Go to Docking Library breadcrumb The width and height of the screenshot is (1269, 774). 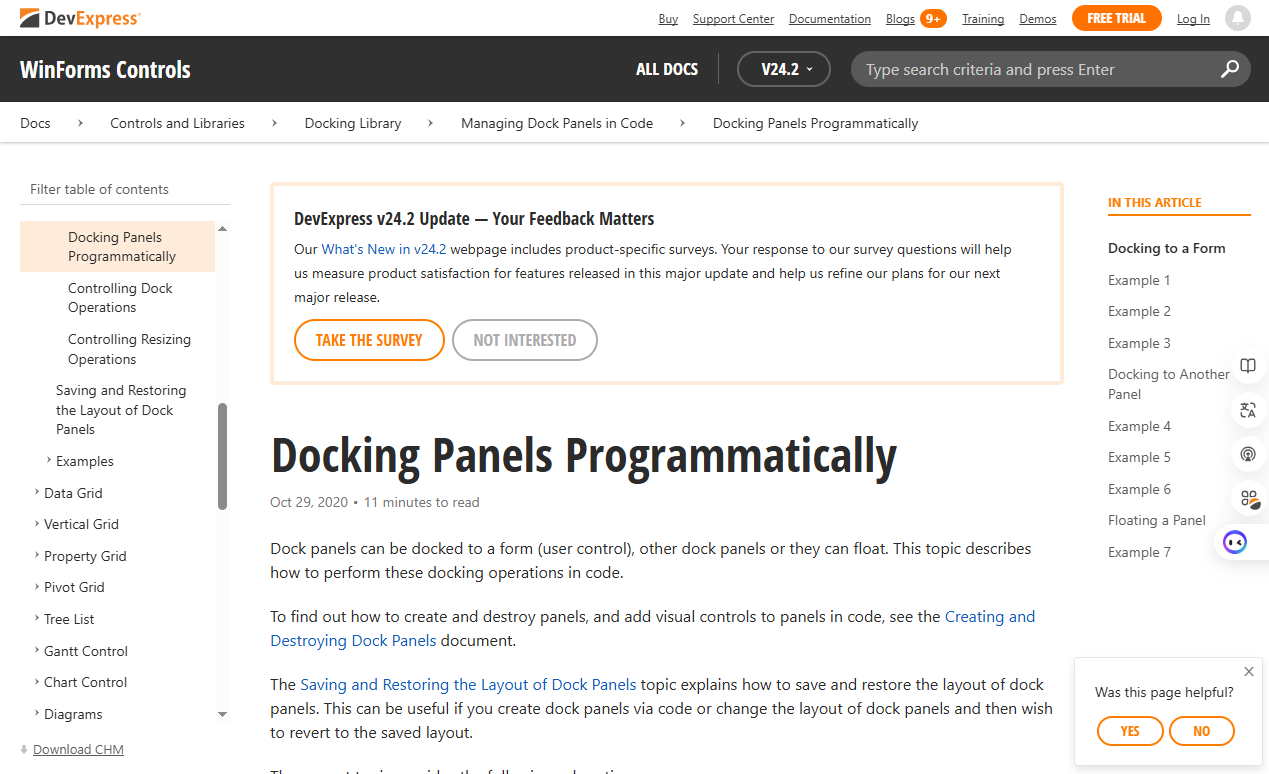tap(353, 123)
